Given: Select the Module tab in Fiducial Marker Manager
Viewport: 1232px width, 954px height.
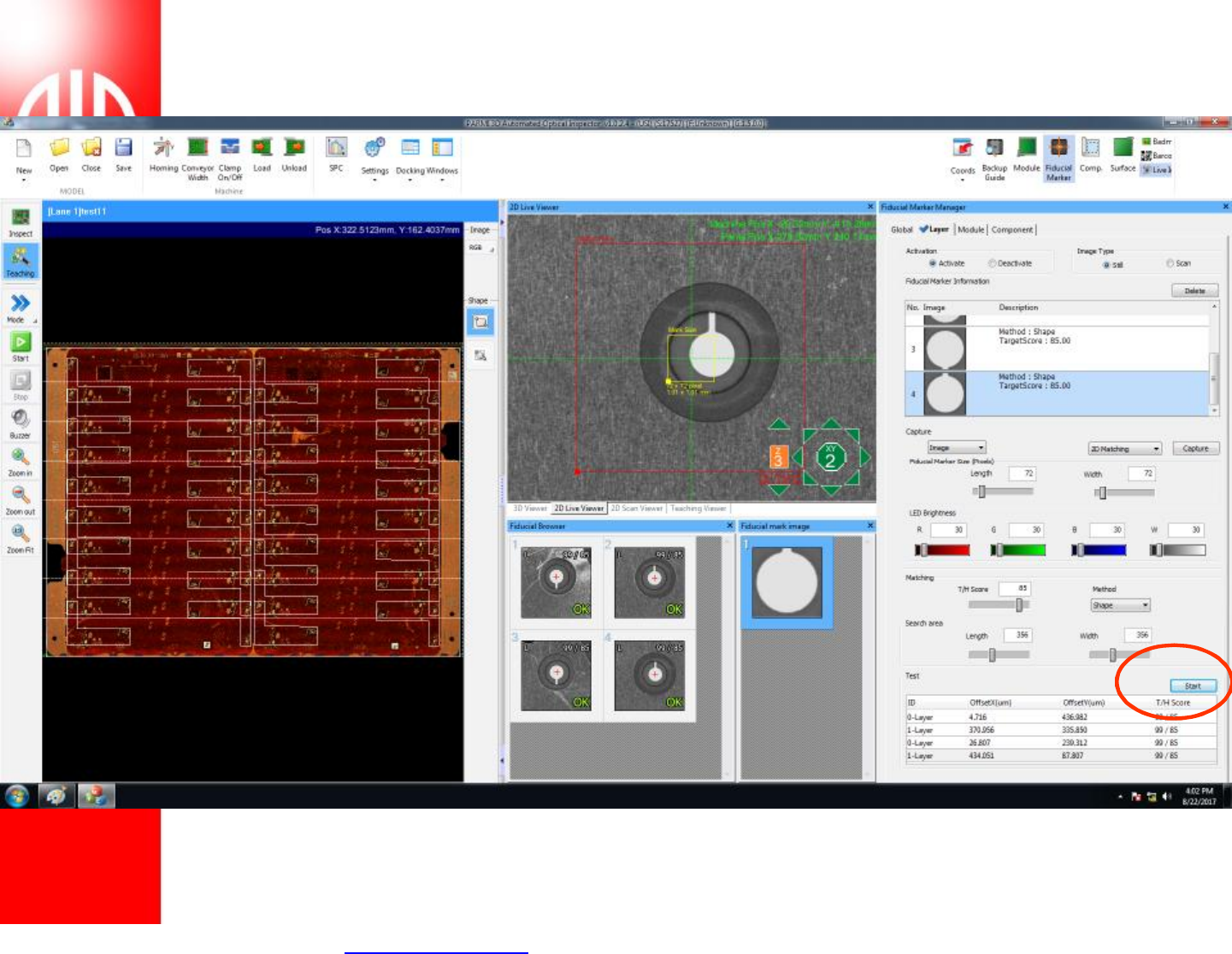Looking at the screenshot, I should [x=970, y=230].
